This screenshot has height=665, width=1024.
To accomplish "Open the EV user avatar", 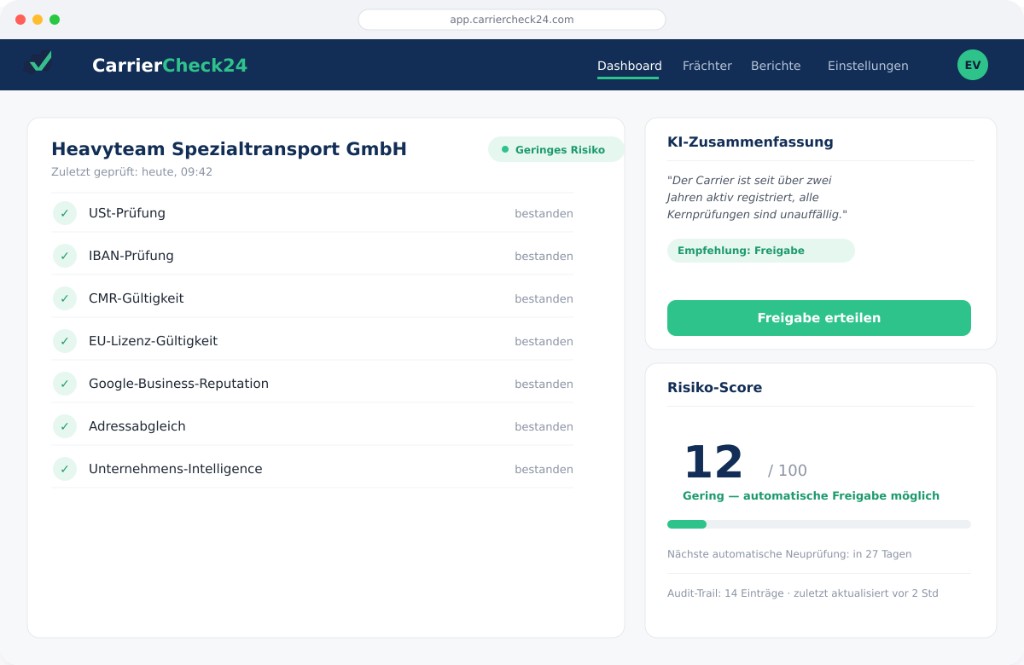I will click(x=972, y=65).
